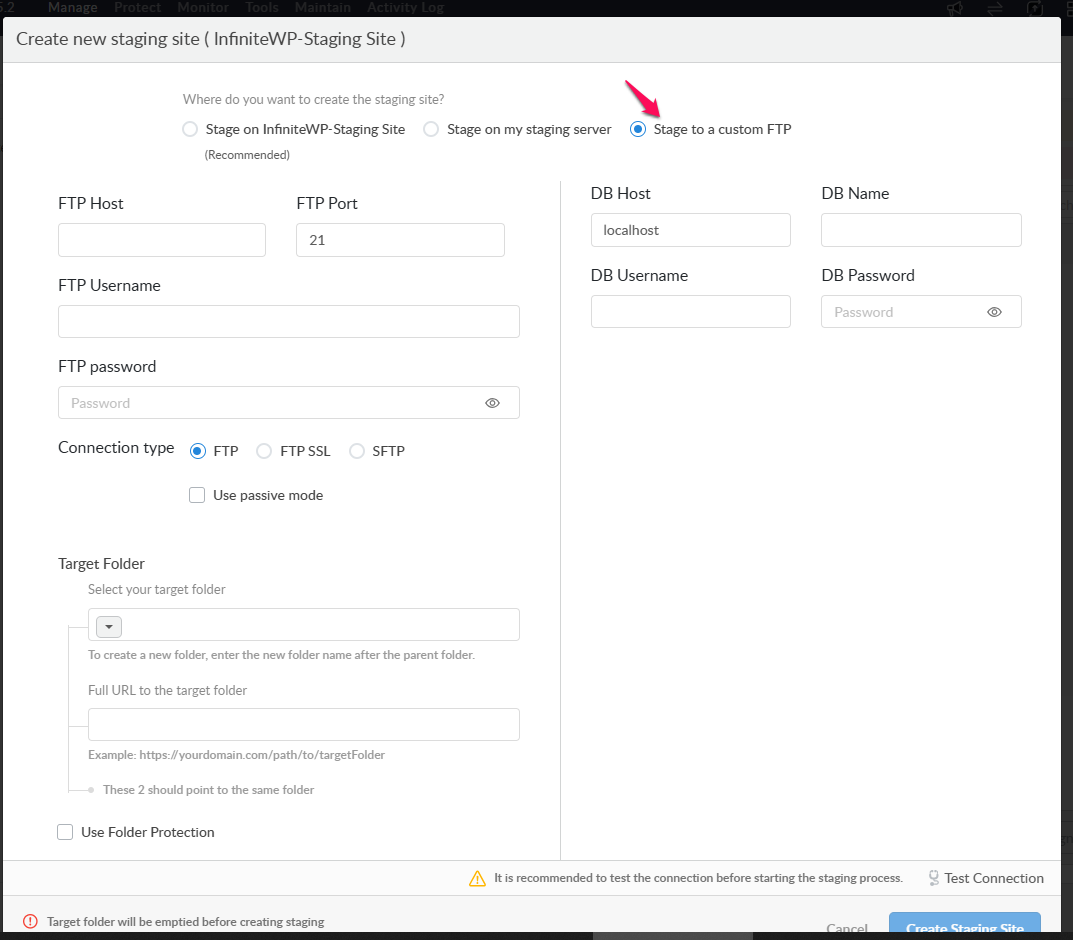The width and height of the screenshot is (1073, 940).
Task: Choose FTP SSL connection type
Action: tap(264, 451)
